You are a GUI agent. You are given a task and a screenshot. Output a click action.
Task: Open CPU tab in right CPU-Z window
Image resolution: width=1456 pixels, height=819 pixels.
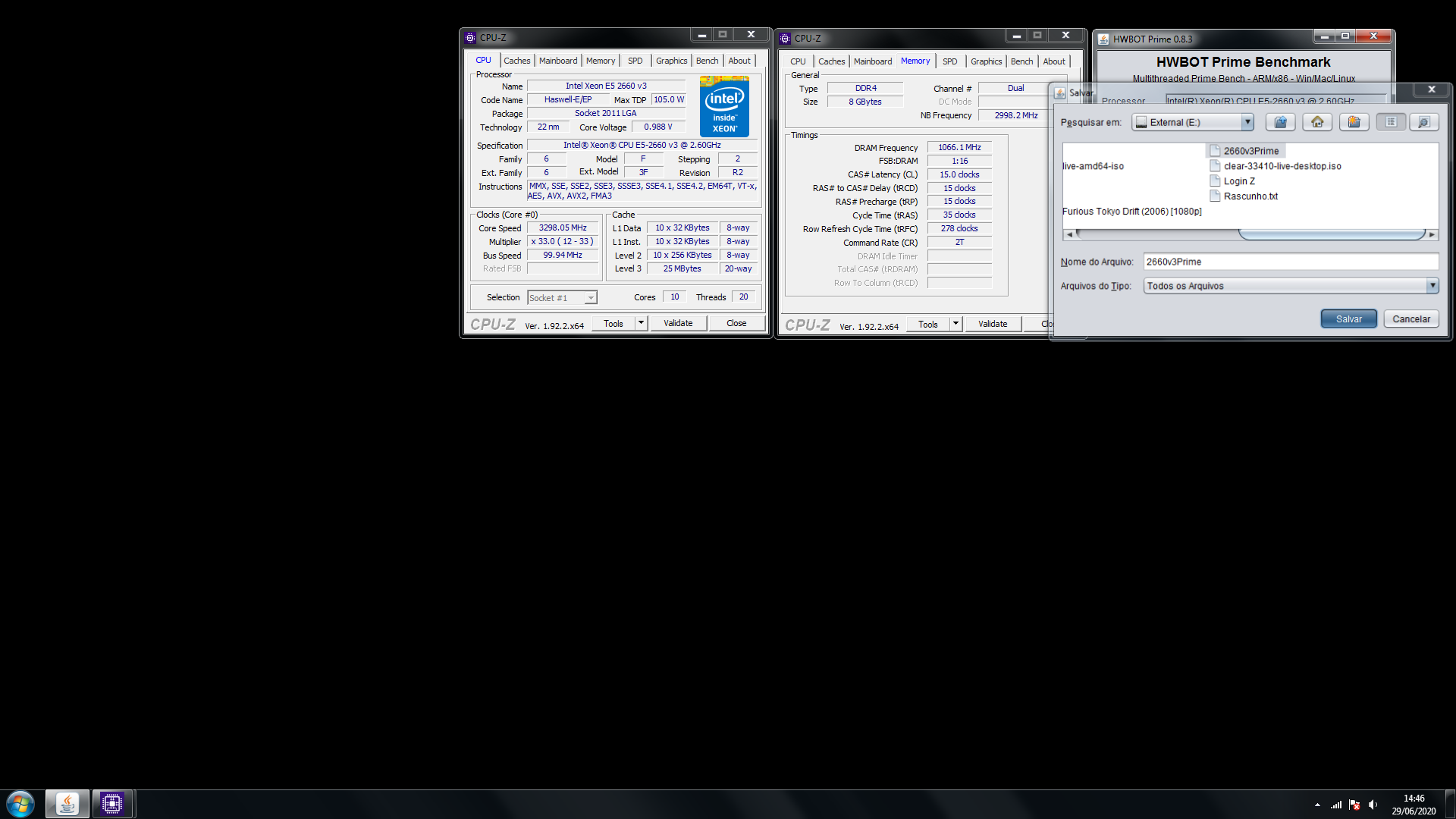coord(798,61)
